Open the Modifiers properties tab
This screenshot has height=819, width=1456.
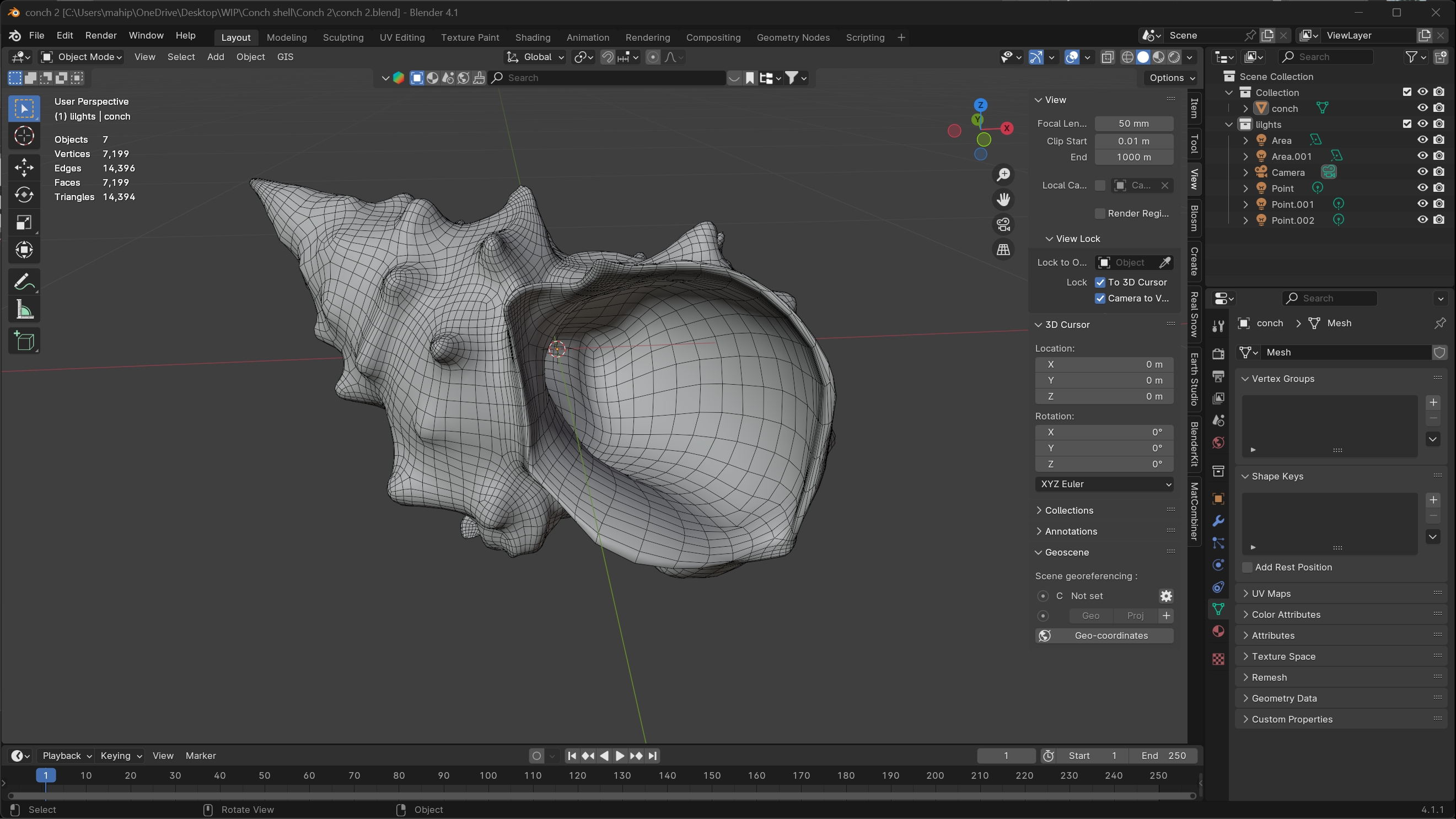coord(1218,521)
